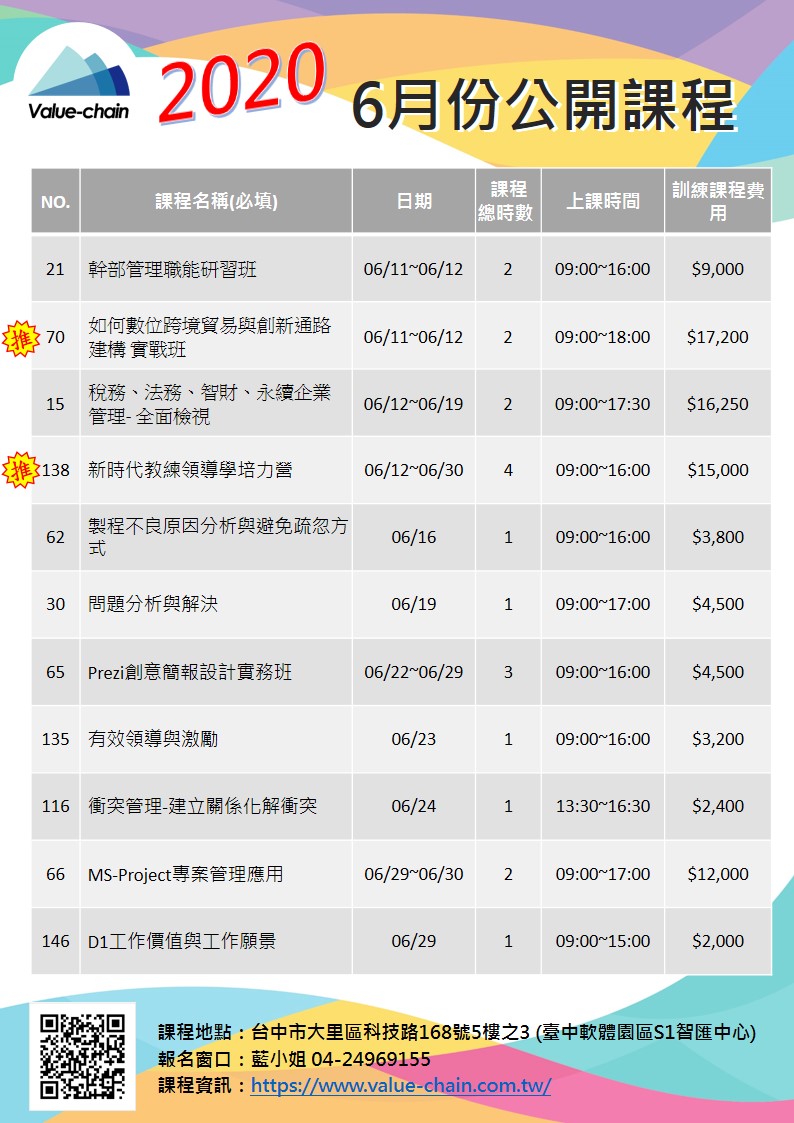Click the QR code image
Screen dimensions: 794x1123
pyautogui.click(x=82, y=1056)
